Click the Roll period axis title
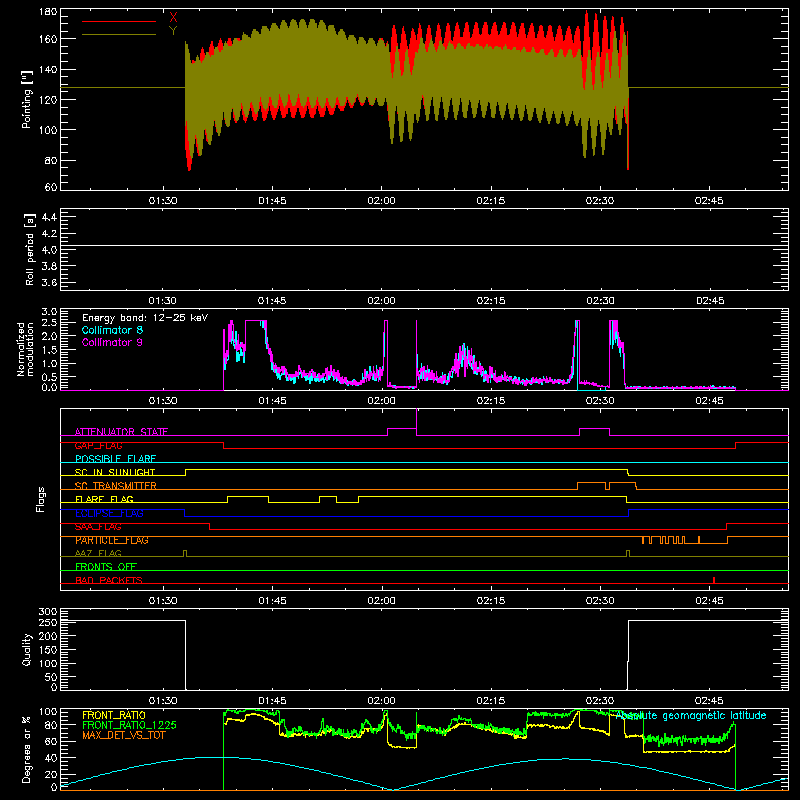The width and height of the screenshot is (800, 800). 29,249
